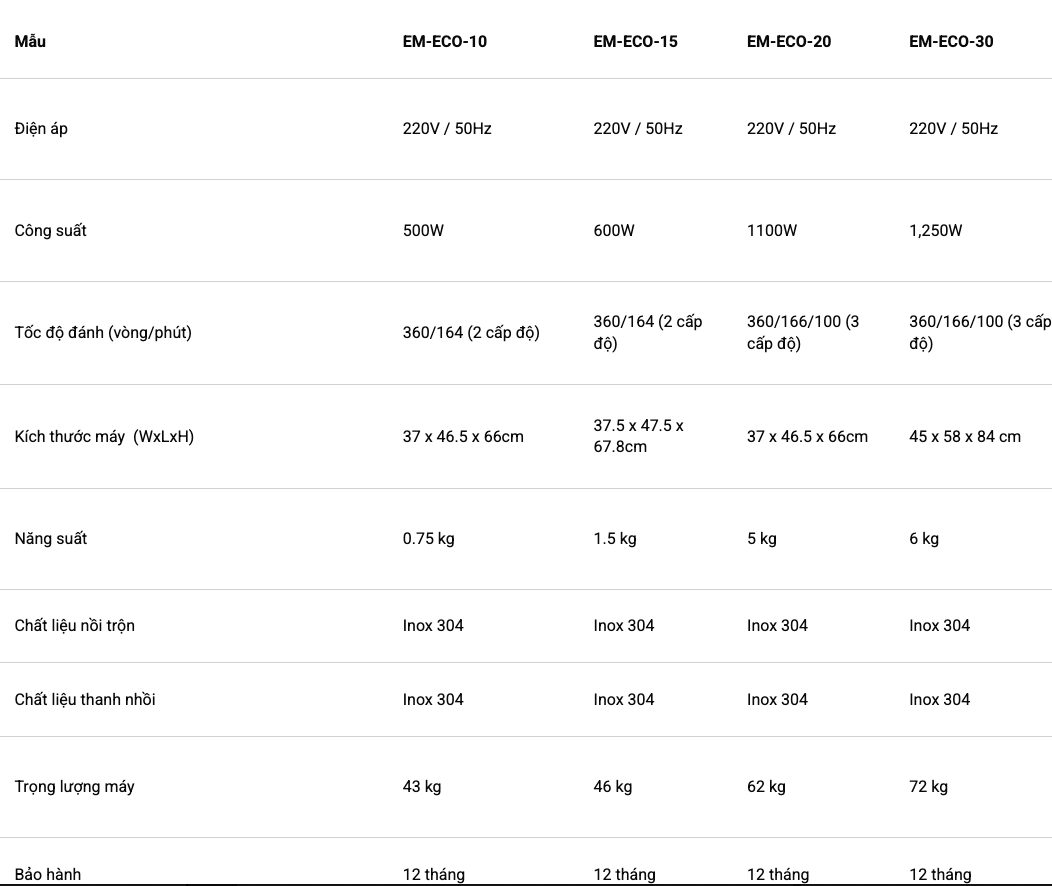Viewport: 1052px width, 886px height.
Task: Click the Kích thước máy row label
Action: 104,436
